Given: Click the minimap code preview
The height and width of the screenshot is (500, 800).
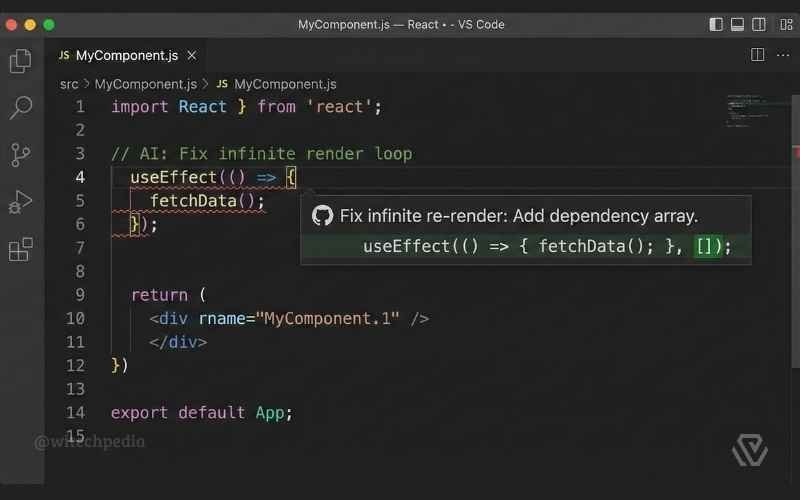Looking at the screenshot, I should click(x=750, y=110).
